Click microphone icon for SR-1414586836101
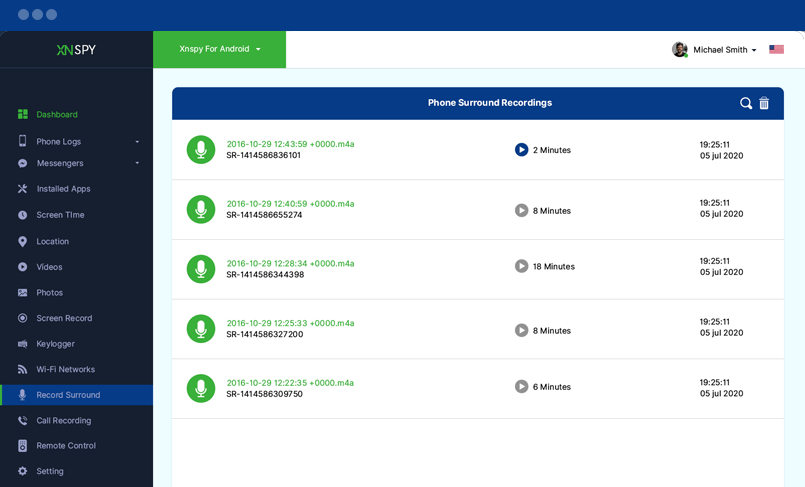 coord(201,150)
